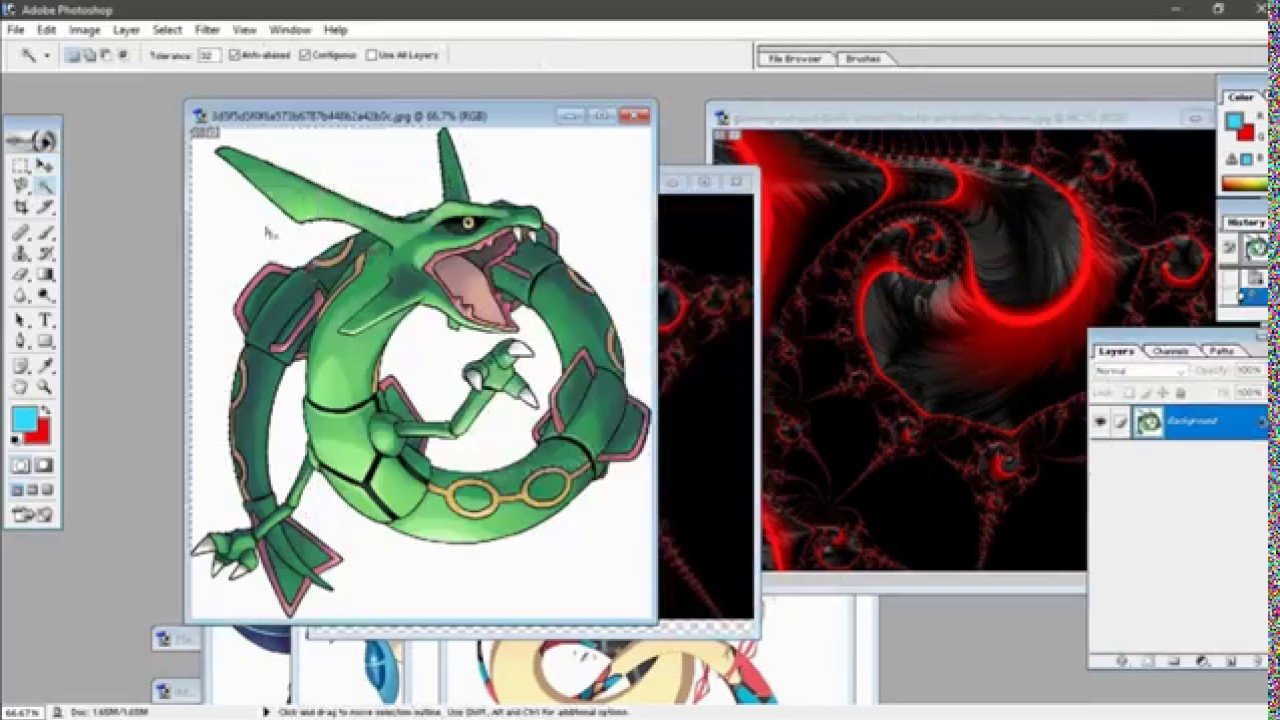Select the Gradient tool
1280x720 pixels.
pos(45,275)
